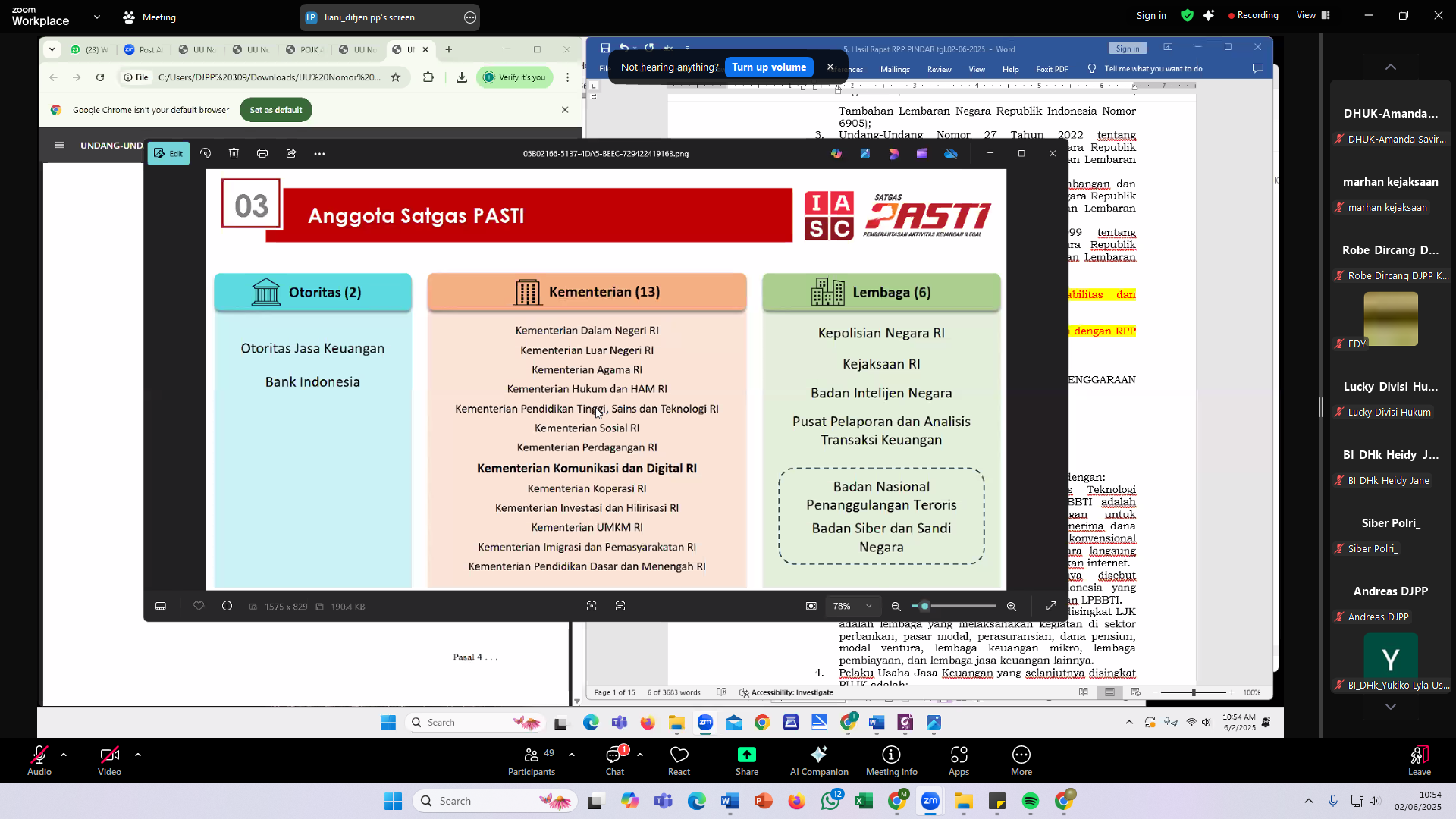Mute or unmute Zoom Audio
Image resolution: width=1456 pixels, height=819 pixels.
click(x=39, y=761)
